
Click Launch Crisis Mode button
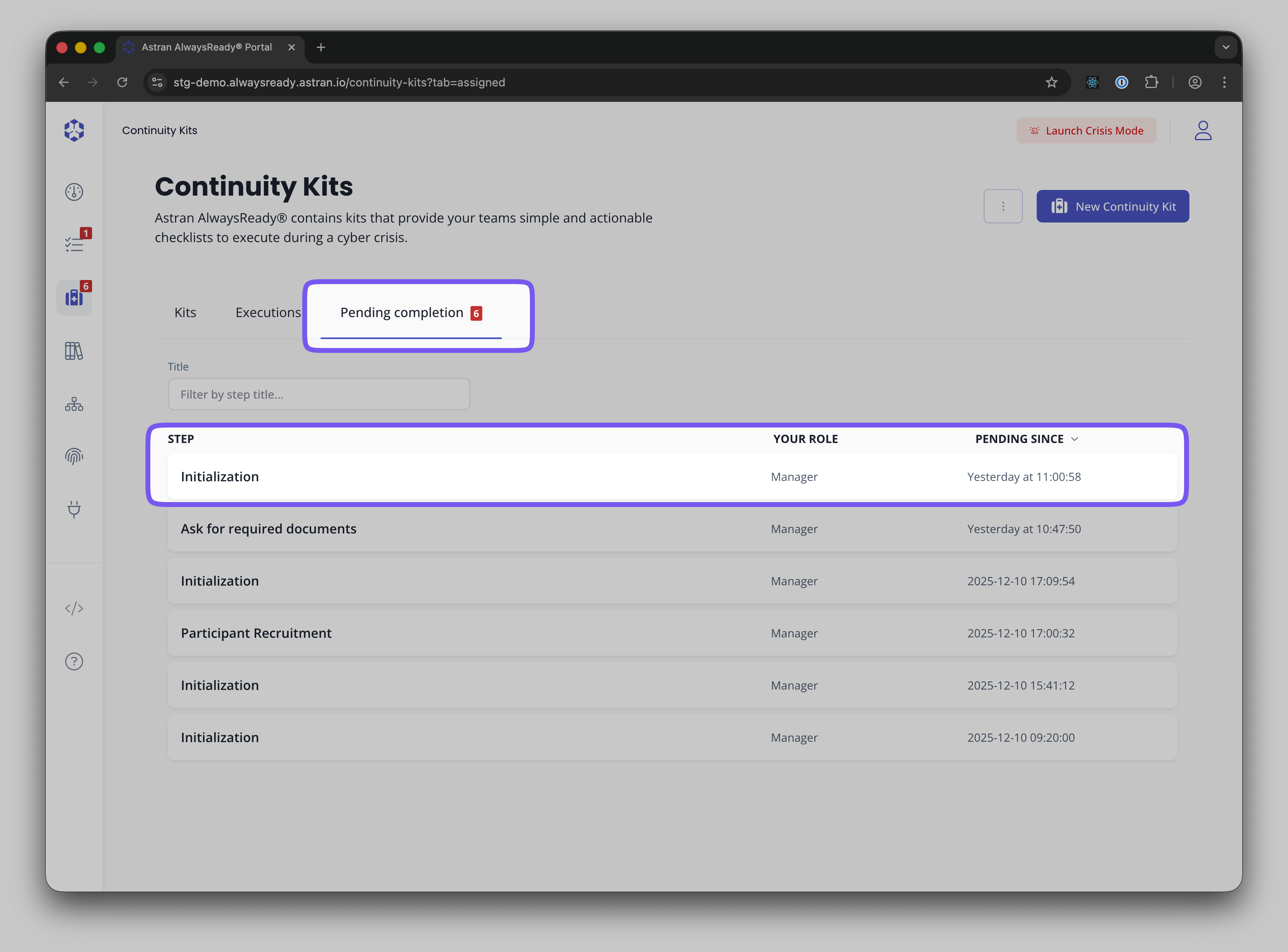1086,131
